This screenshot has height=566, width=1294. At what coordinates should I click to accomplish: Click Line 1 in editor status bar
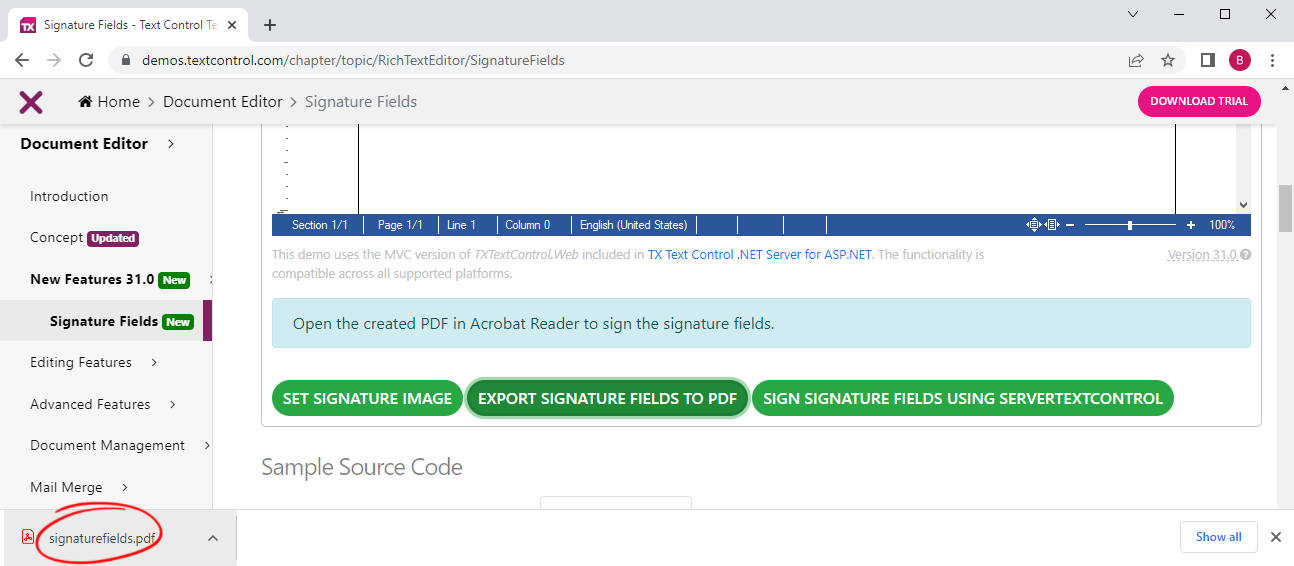[x=461, y=225]
